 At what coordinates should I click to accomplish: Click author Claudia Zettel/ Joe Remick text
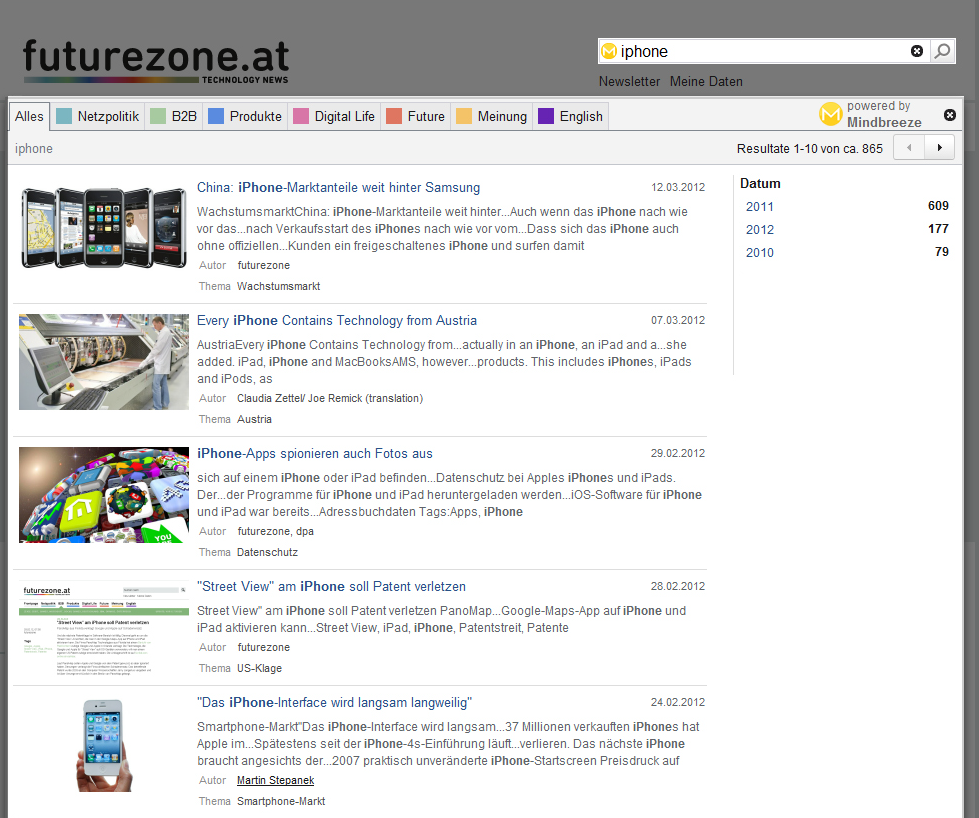pyautogui.click(x=330, y=398)
